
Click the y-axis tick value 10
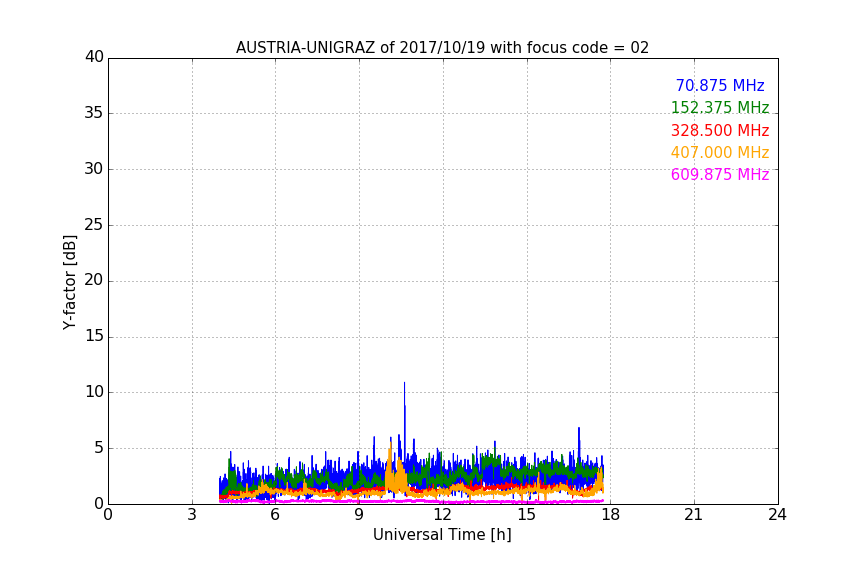94,392
